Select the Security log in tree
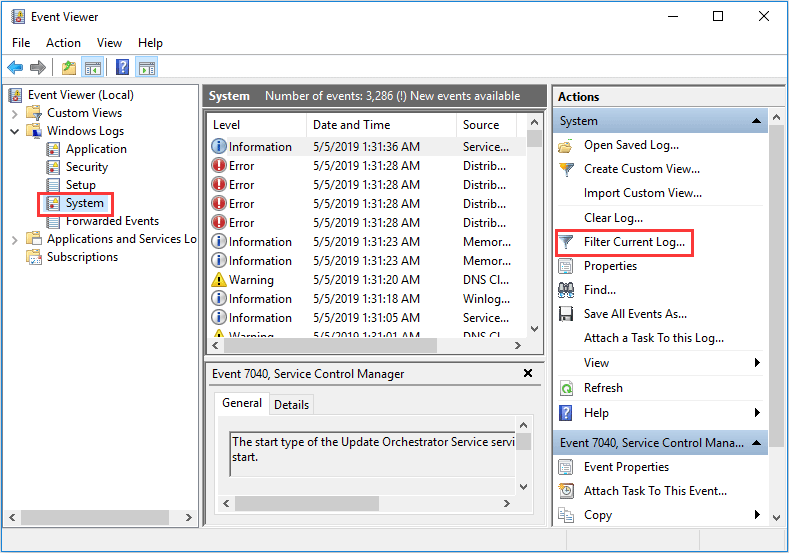Screen dimensions: 789x553 click(86, 167)
